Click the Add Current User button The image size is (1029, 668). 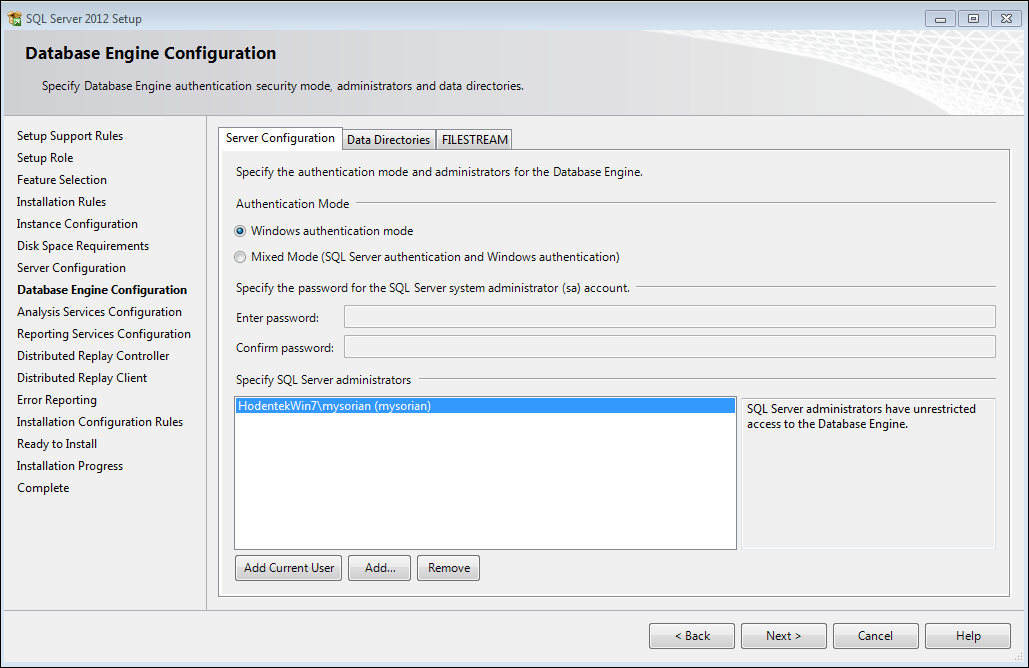click(289, 568)
